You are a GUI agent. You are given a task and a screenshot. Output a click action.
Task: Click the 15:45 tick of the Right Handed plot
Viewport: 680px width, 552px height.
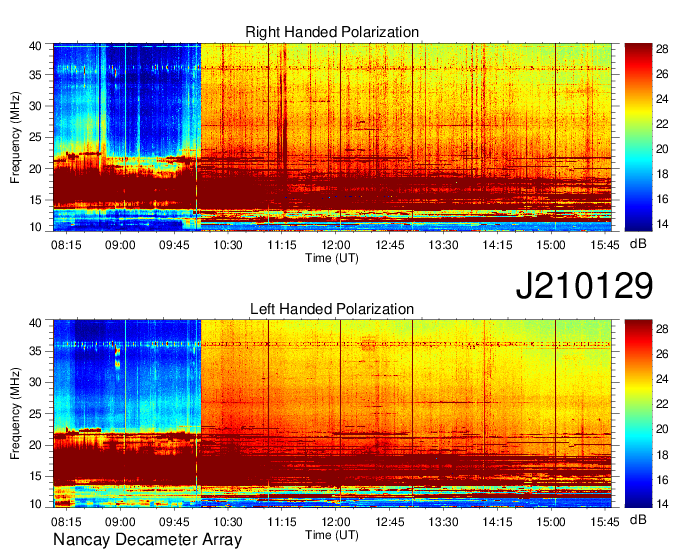pos(605,245)
